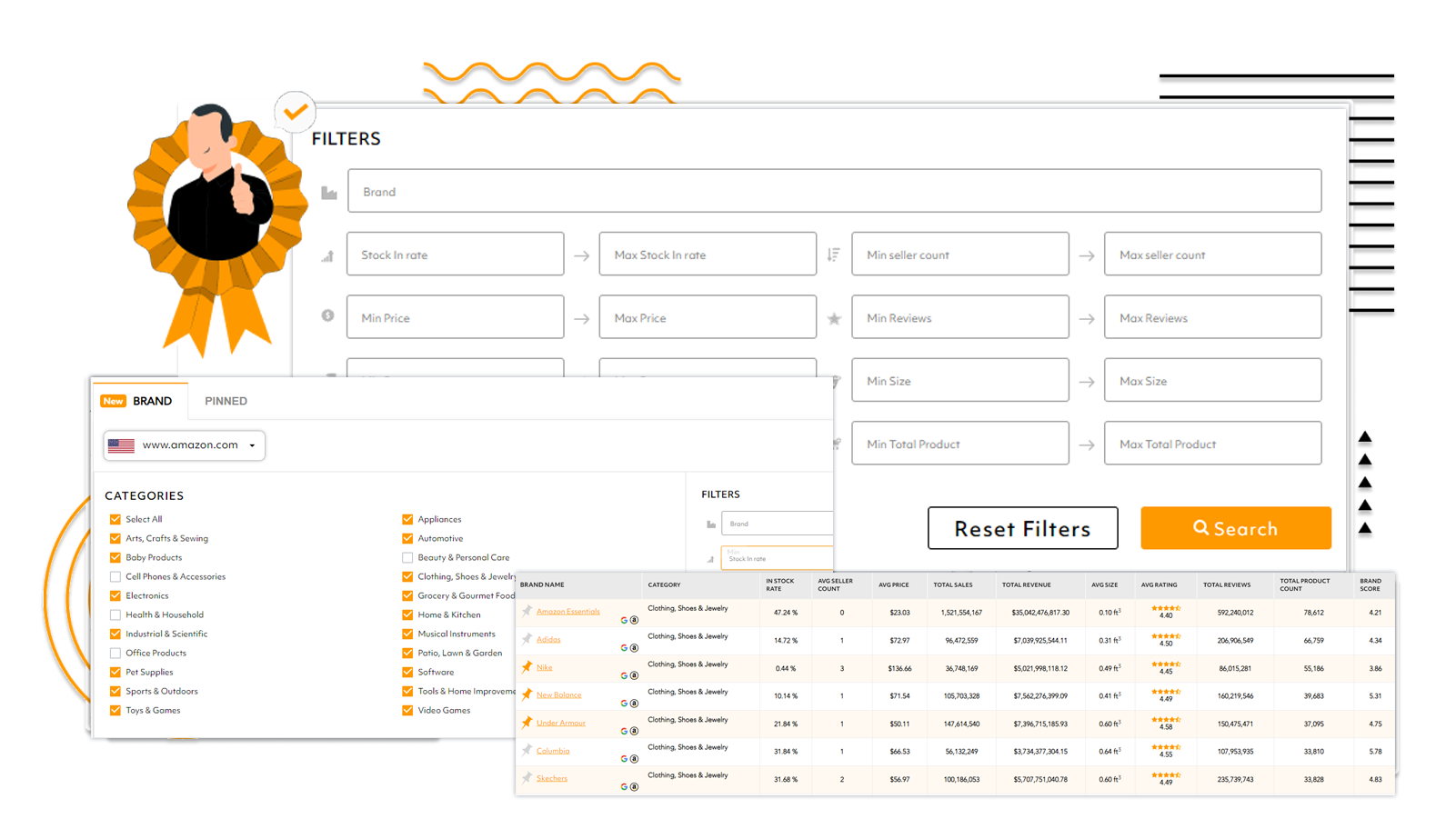Click Amazon icon in New Balance row
The width and height of the screenshot is (1456, 819).
(x=634, y=704)
